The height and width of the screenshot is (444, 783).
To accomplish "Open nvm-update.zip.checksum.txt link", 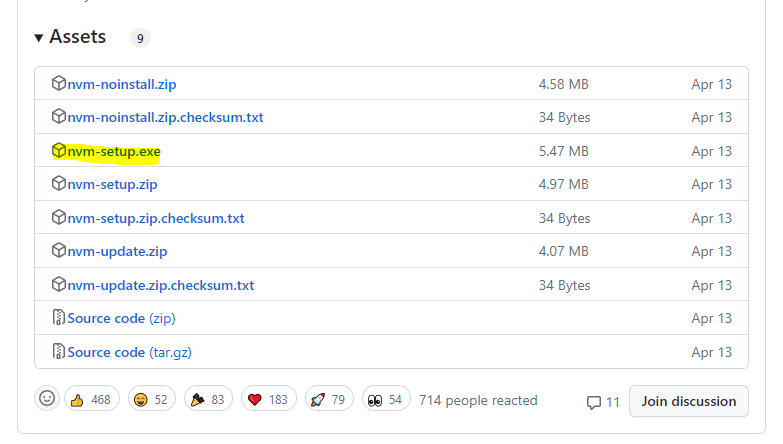I will [161, 285].
